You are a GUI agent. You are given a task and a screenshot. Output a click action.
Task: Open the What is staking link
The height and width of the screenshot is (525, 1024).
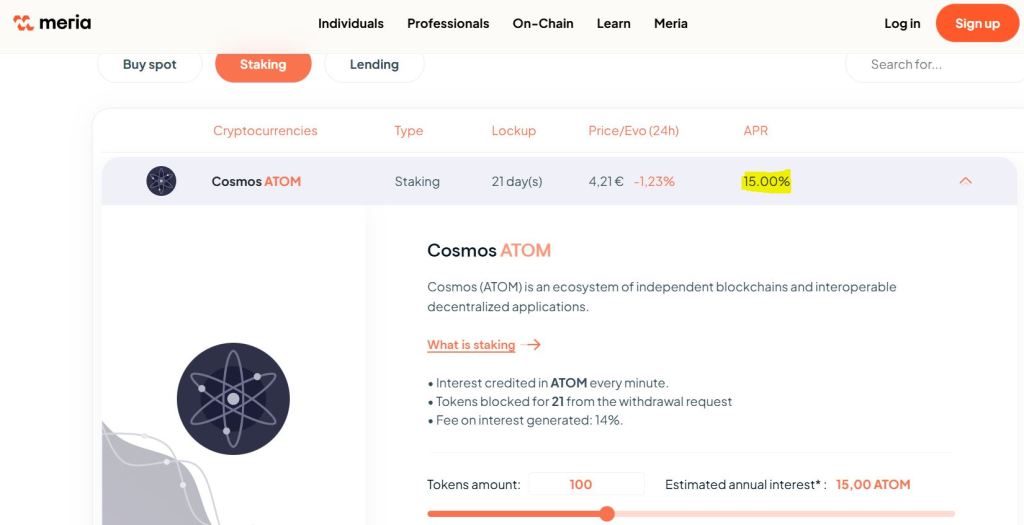click(x=471, y=345)
